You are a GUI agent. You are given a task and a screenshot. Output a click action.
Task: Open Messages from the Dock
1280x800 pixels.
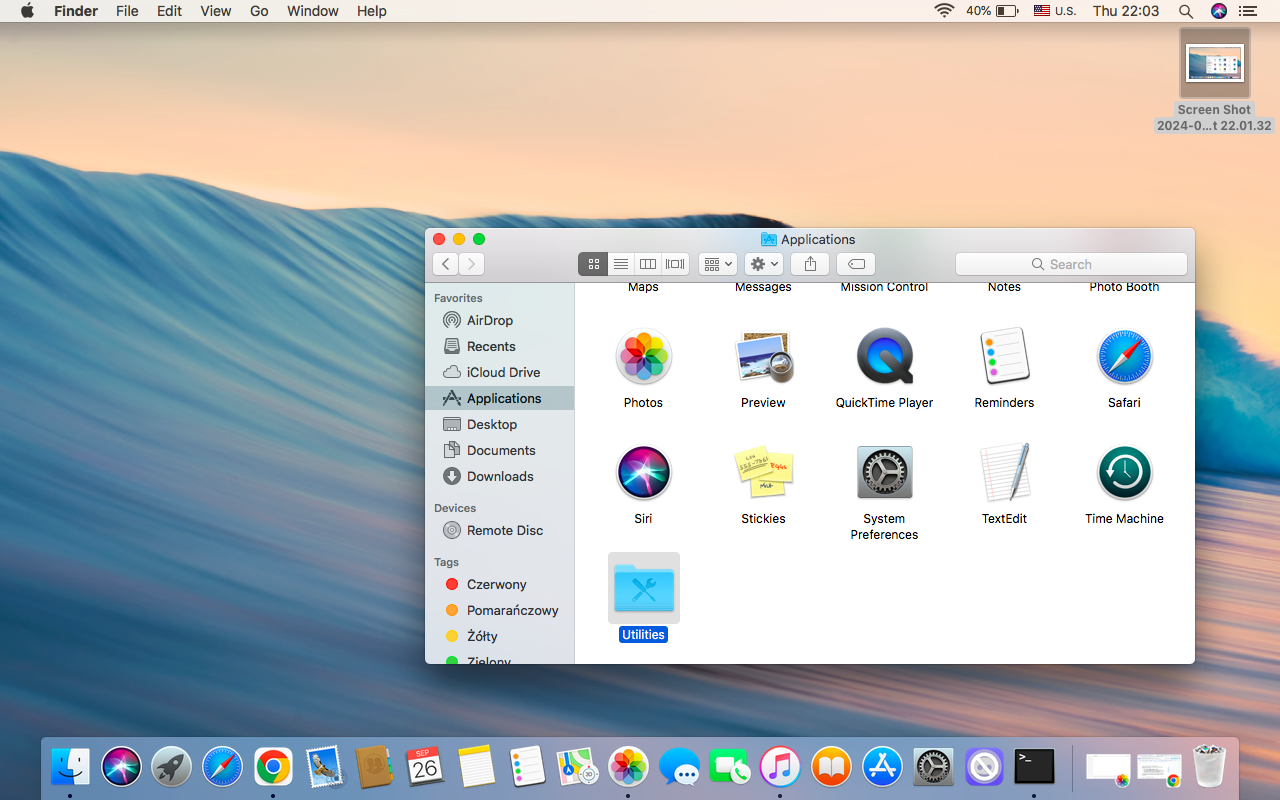coord(680,767)
